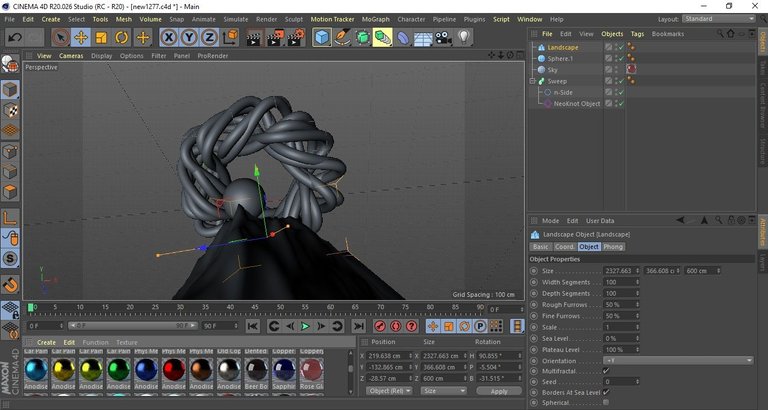
Task: Toggle the Landscape object's enable checkmark
Action: [621, 47]
